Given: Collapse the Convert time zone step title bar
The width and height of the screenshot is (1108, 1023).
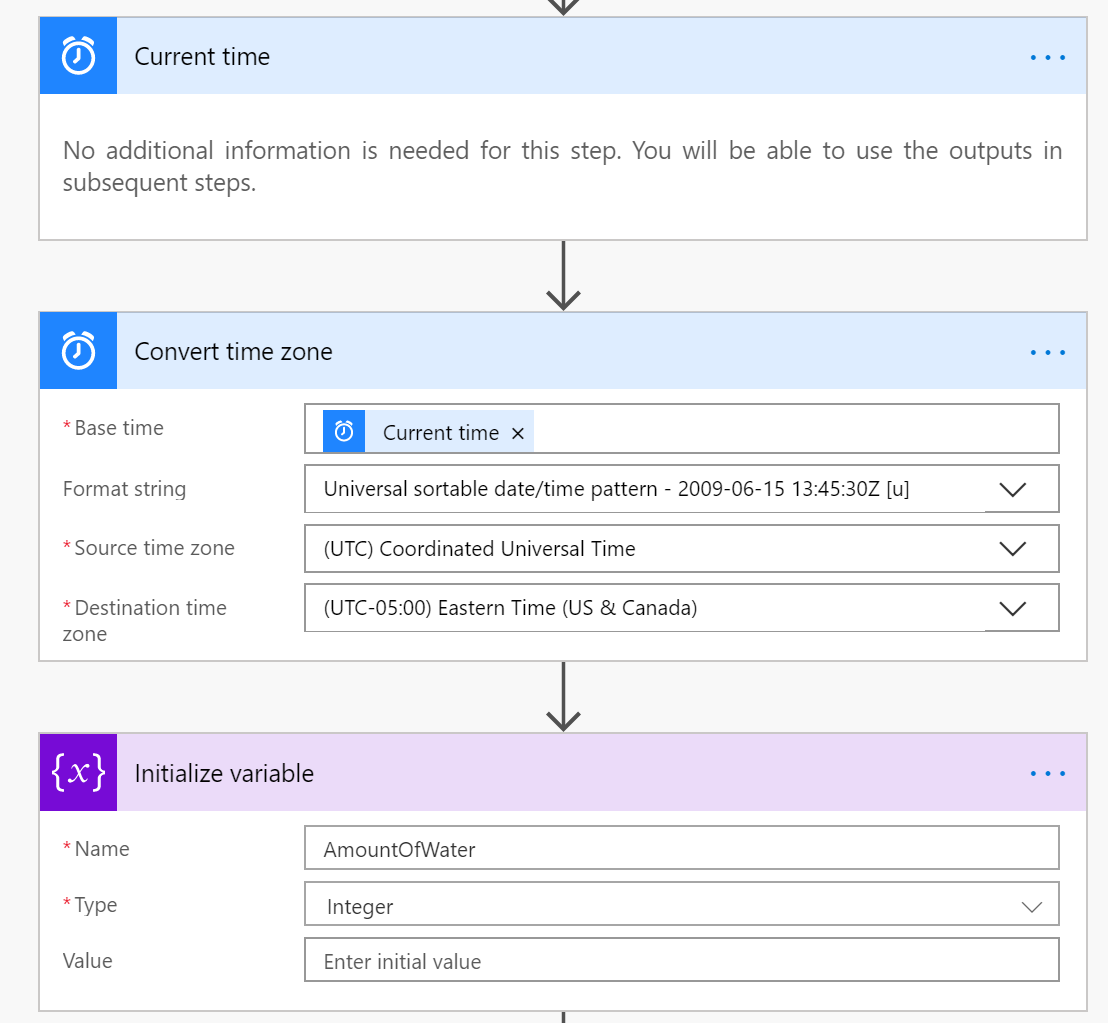Looking at the screenshot, I should pyautogui.click(x=233, y=352).
